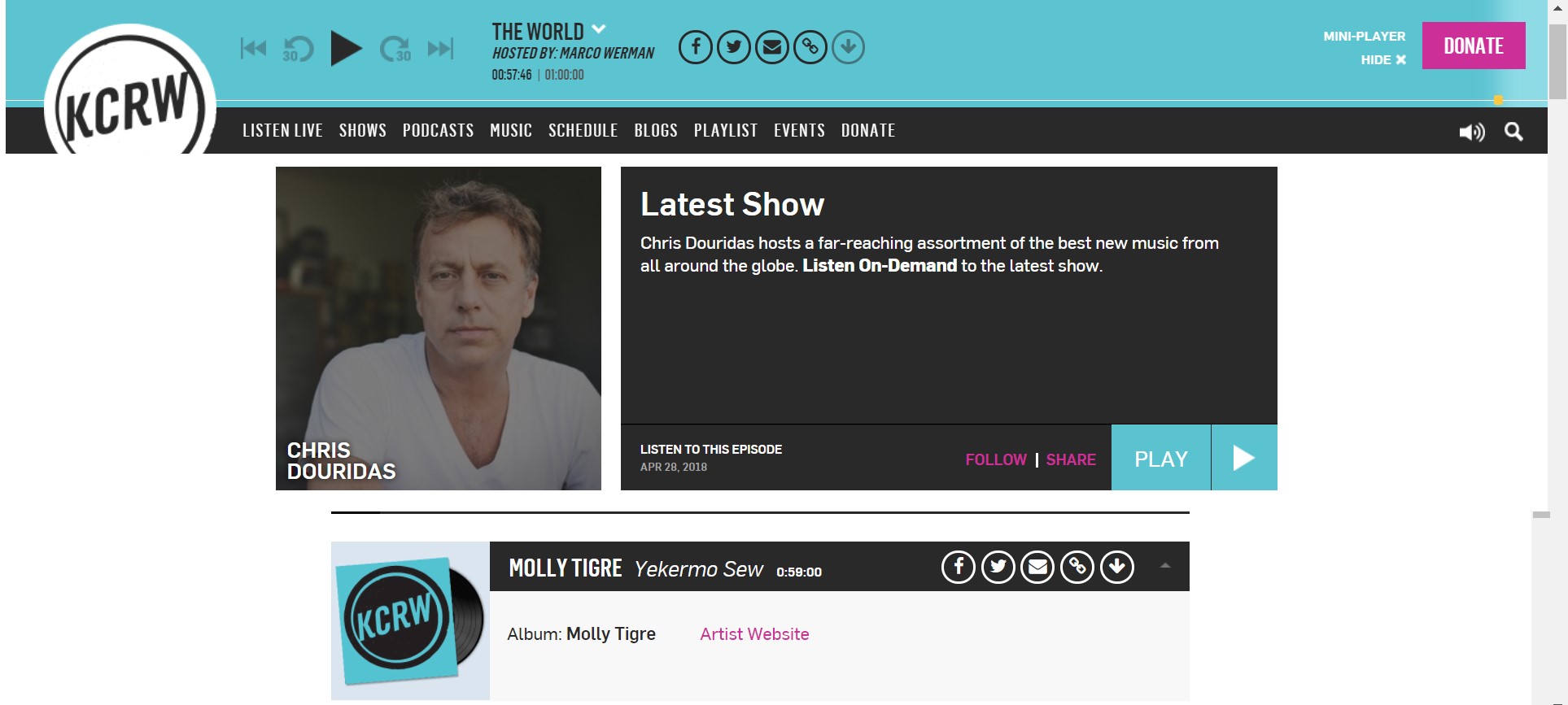The image size is (1568, 705).
Task: Play The World in the top player
Action: pyautogui.click(x=346, y=48)
